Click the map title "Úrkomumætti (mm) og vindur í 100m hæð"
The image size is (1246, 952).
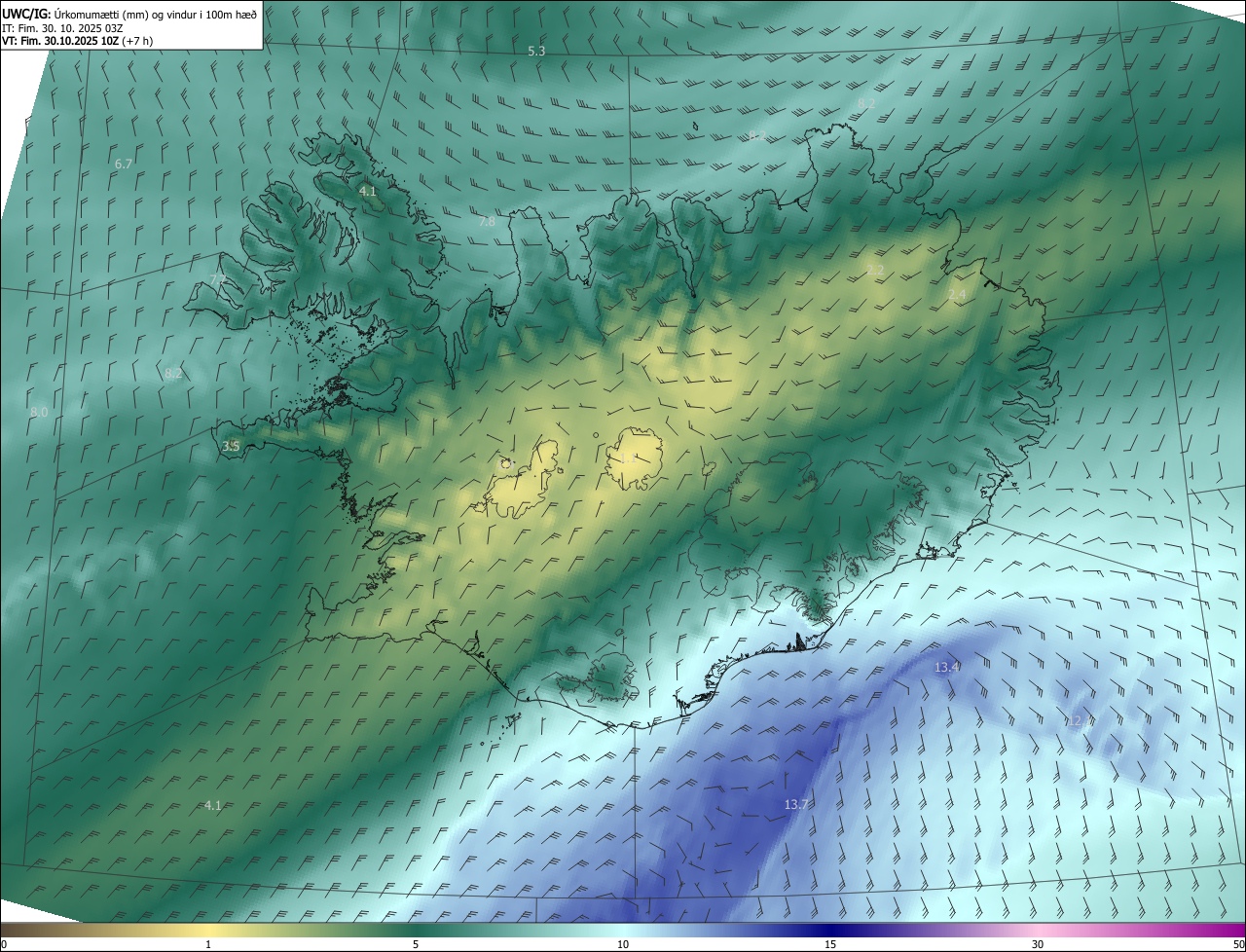[156, 14]
